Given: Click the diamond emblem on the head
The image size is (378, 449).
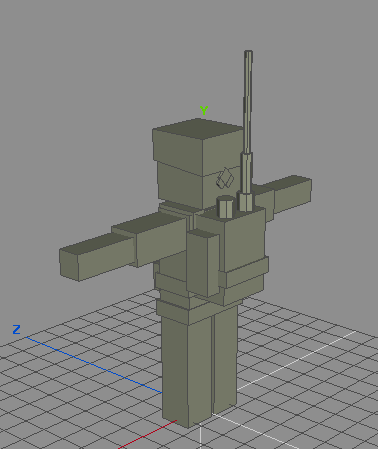Looking at the screenshot, I should [225, 178].
